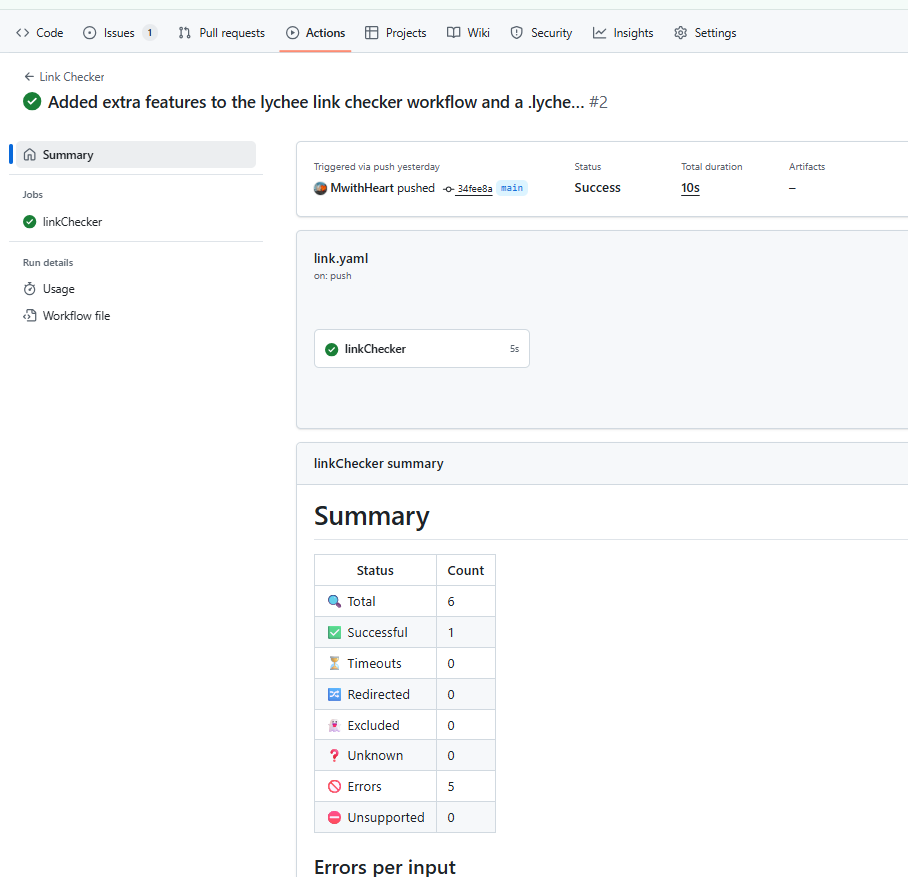
Task: Open Usage under Run details
Action: pyautogui.click(x=58, y=289)
